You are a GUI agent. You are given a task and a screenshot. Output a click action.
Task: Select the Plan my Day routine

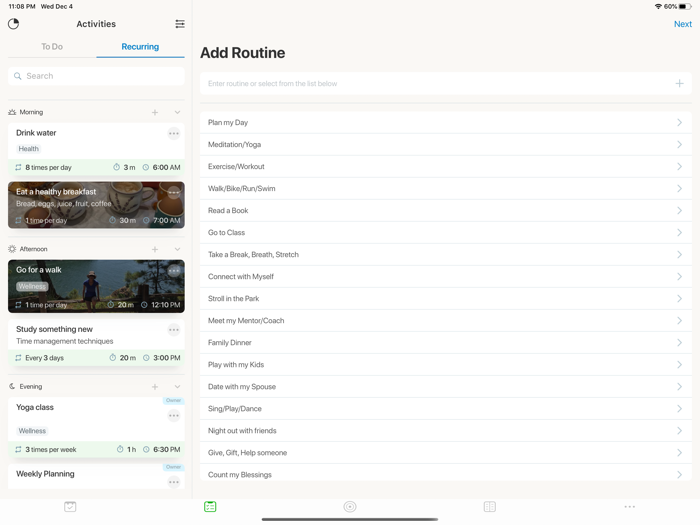[446, 122]
